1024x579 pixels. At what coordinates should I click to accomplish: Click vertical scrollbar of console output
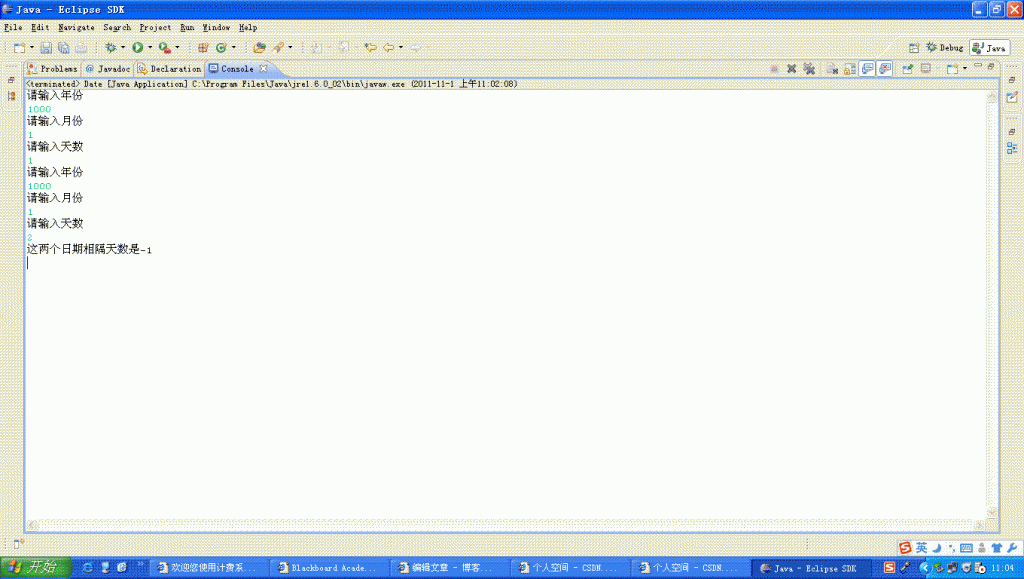[992, 304]
